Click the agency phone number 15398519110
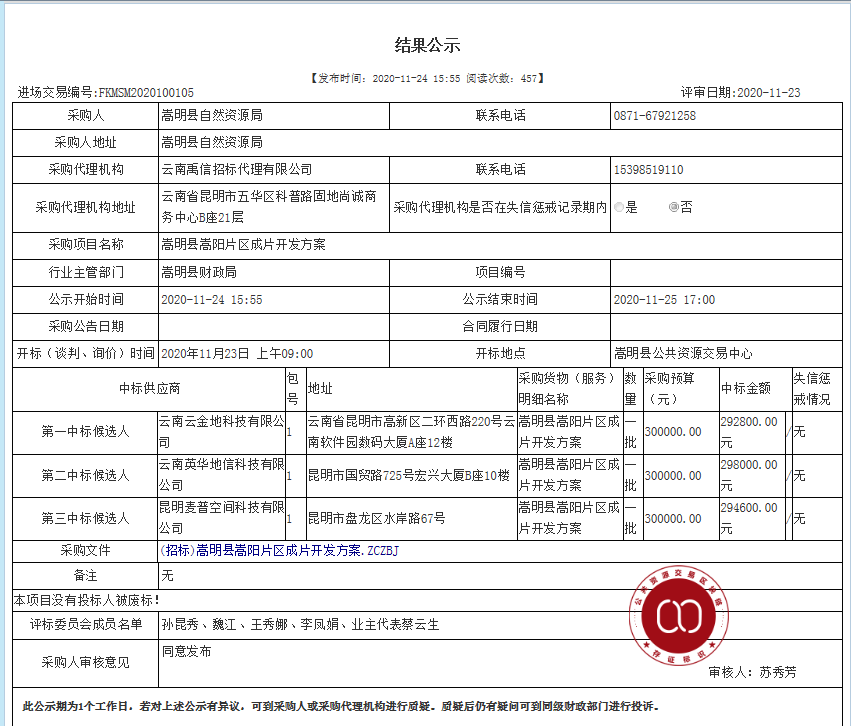 click(648, 170)
